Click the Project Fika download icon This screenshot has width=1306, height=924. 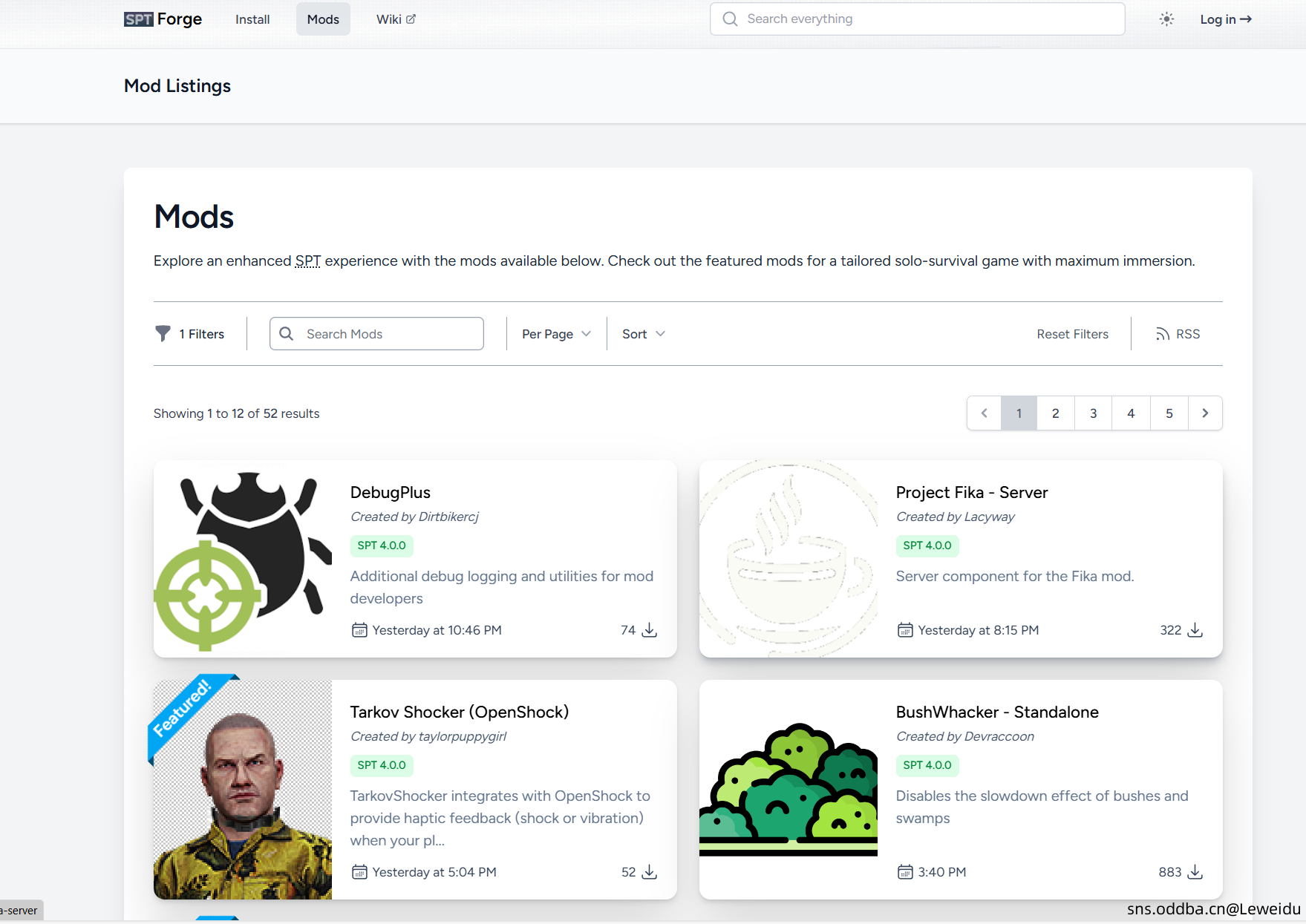point(1195,630)
